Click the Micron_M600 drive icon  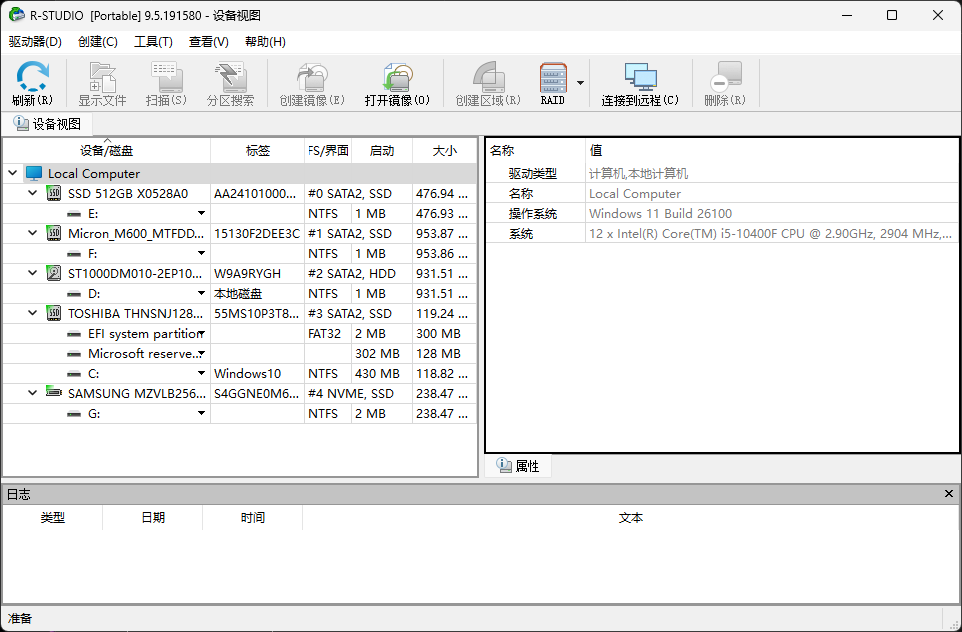click(x=54, y=234)
